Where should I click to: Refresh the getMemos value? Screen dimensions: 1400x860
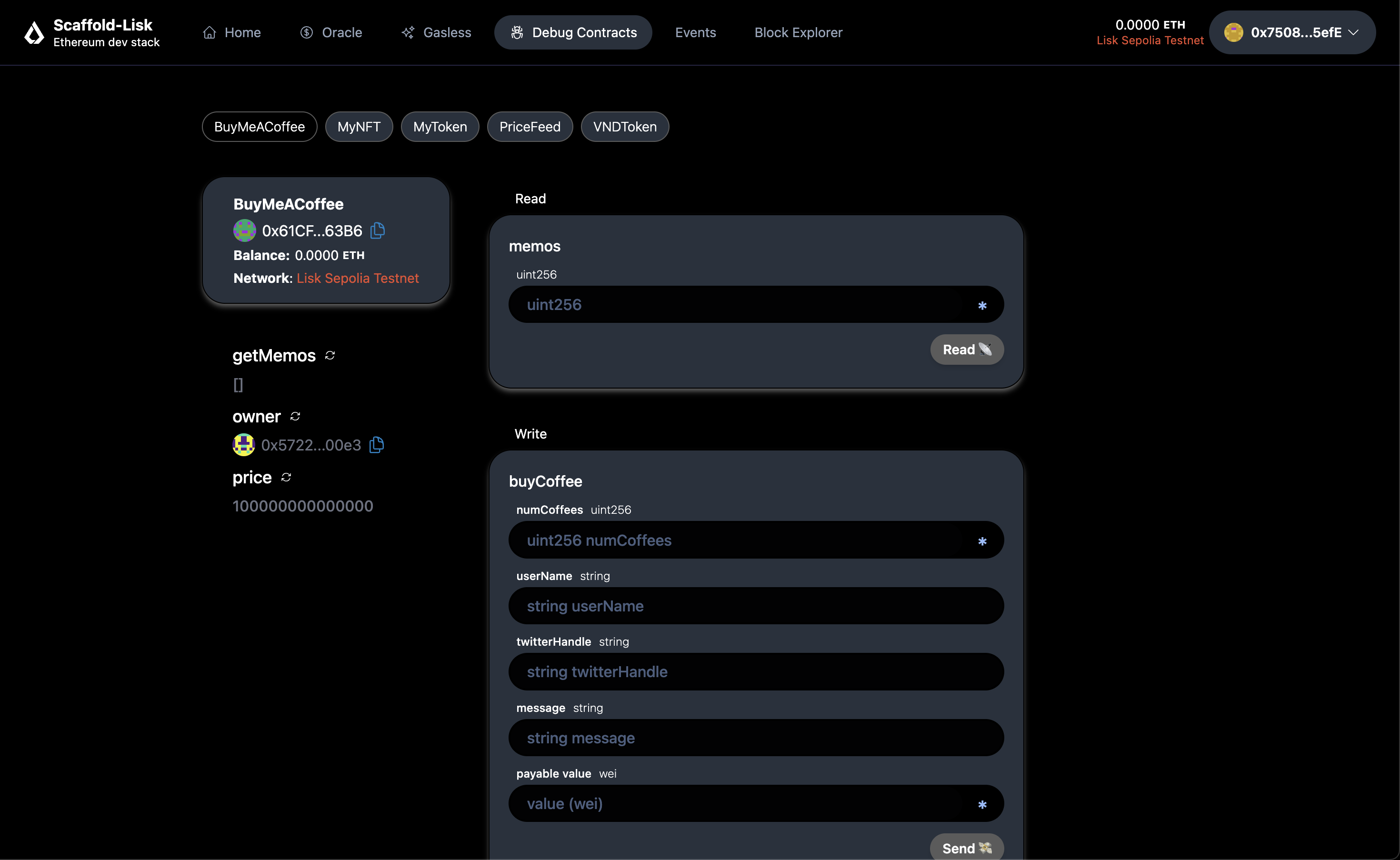(x=330, y=356)
